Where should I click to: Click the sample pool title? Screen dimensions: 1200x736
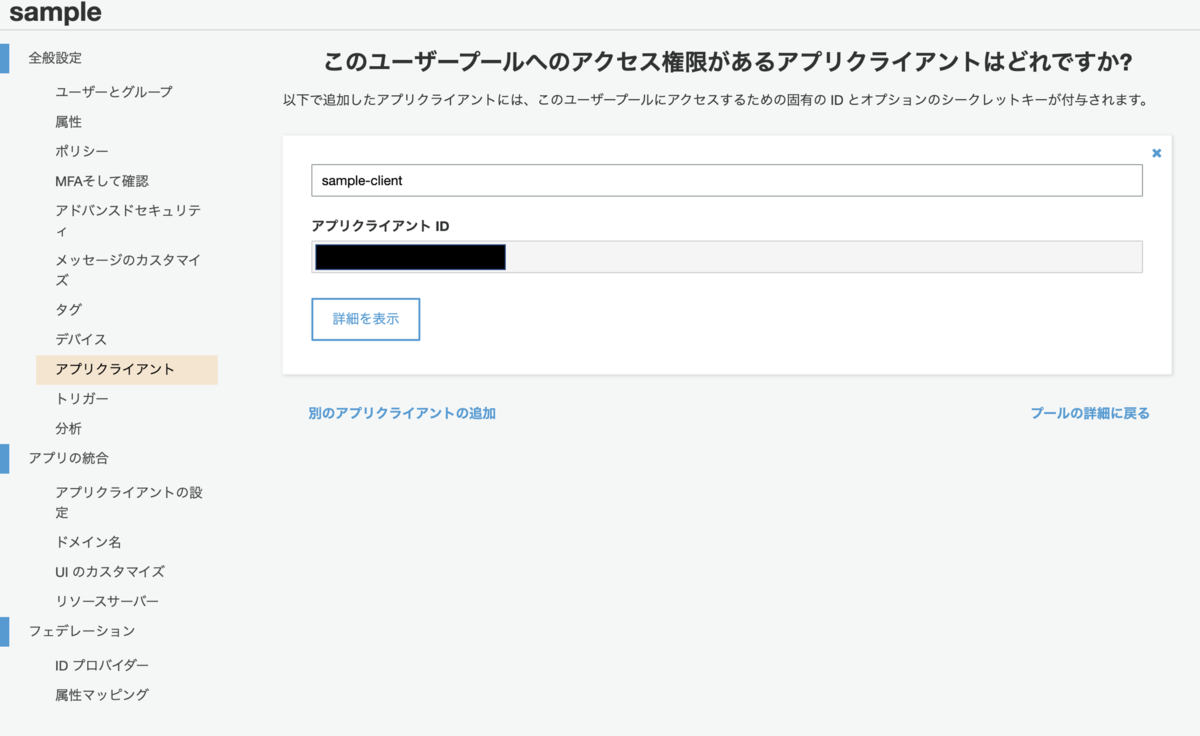[55, 13]
